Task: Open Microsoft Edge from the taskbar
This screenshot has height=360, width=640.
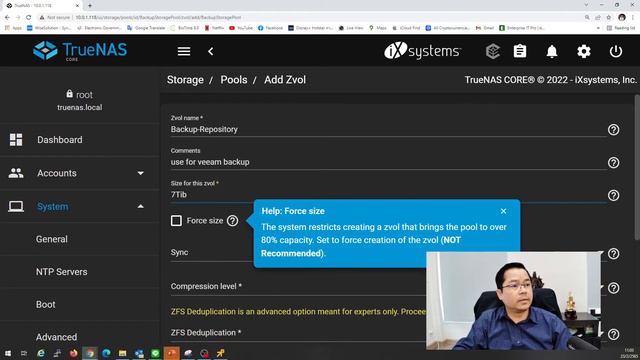Action: (x=106, y=353)
